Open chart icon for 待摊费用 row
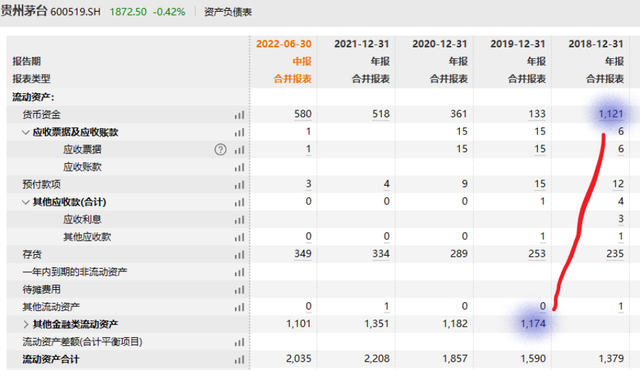Viewport: 640px width, 370px height. click(x=240, y=290)
